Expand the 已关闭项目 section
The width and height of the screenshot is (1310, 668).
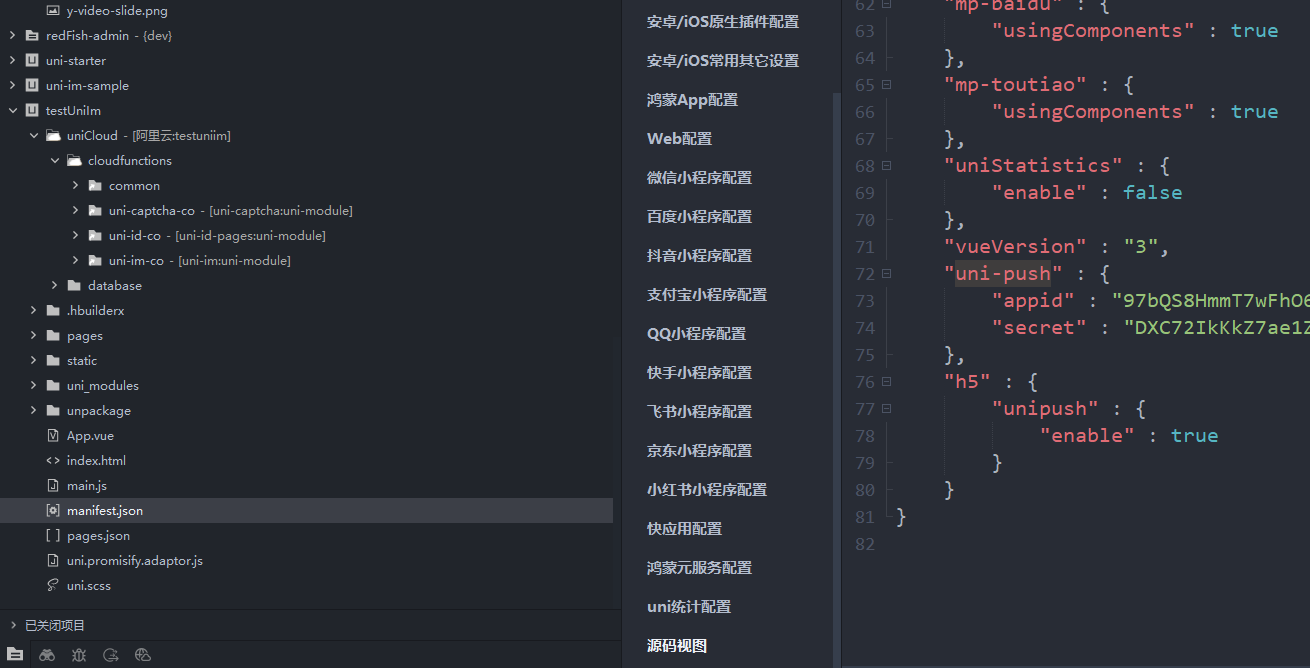coord(13,625)
